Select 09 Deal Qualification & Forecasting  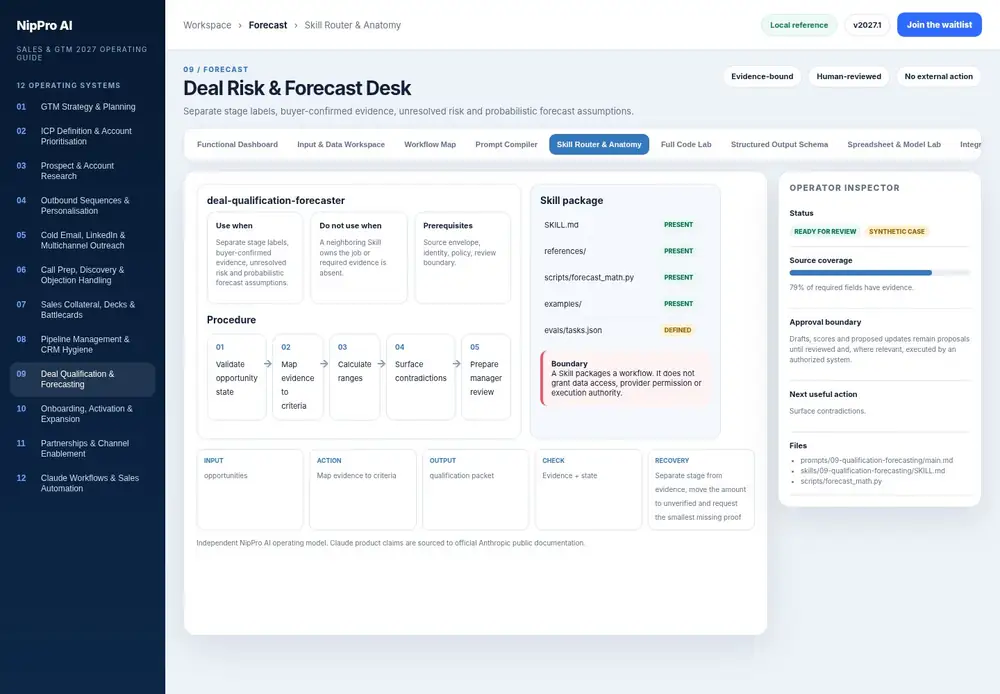pyautogui.click(x=82, y=379)
